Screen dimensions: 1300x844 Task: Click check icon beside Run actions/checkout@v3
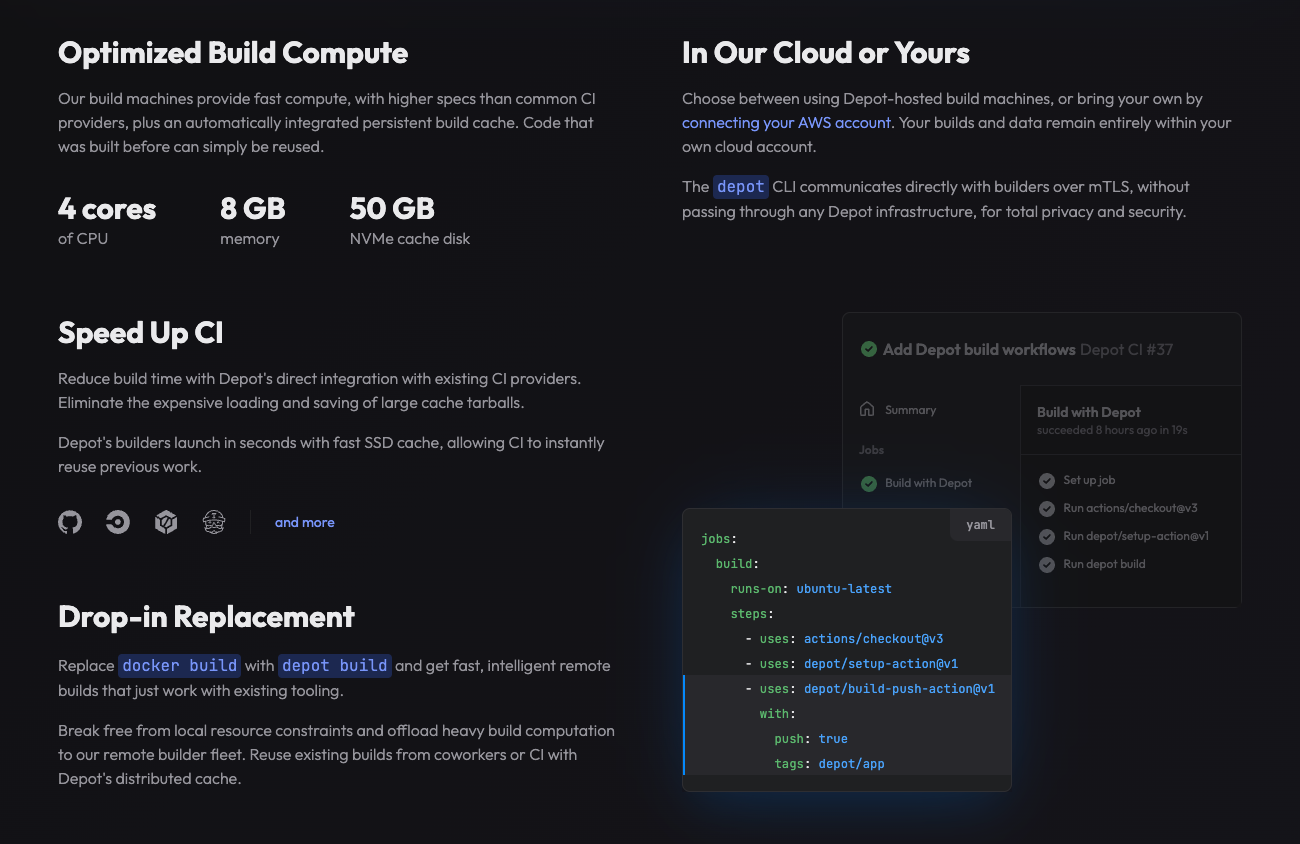1047,509
